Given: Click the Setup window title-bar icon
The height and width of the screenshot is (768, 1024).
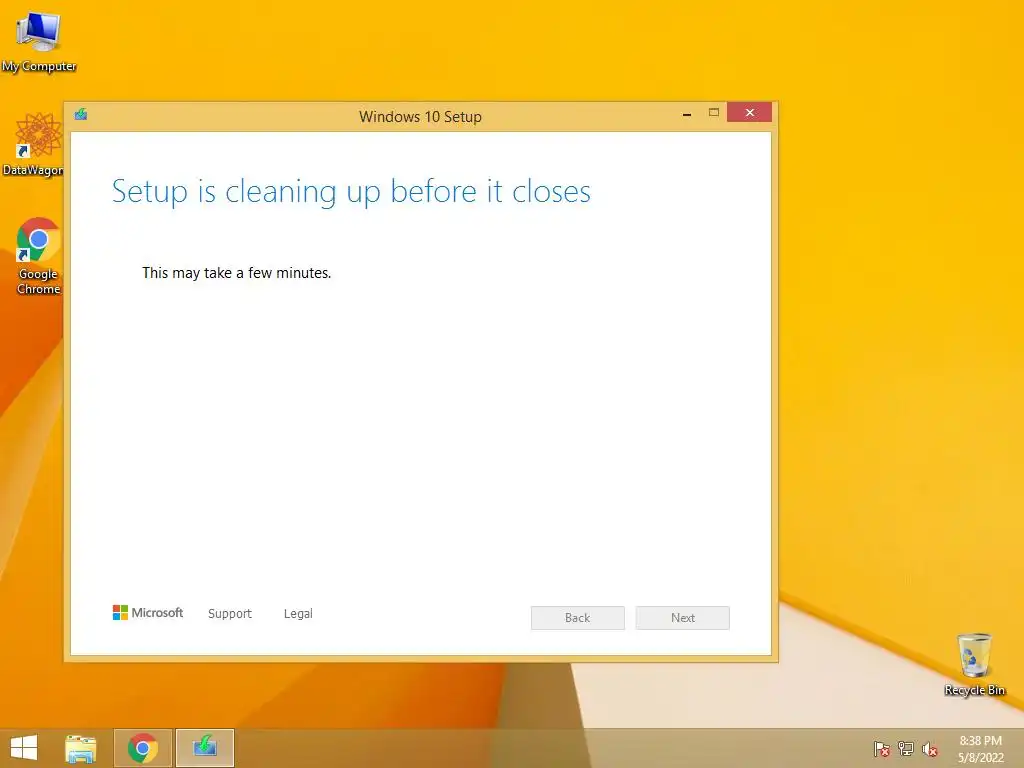Looking at the screenshot, I should [81, 115].
